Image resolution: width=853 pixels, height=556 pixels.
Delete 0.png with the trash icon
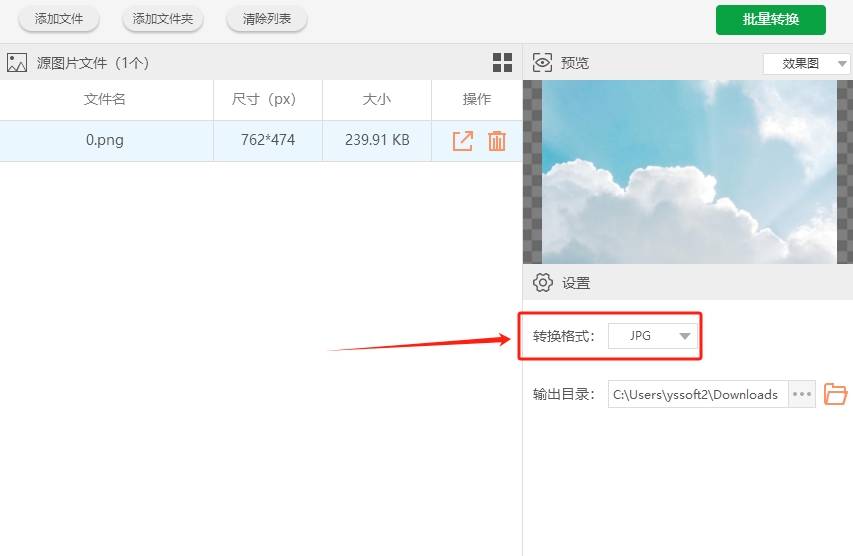coord(497,141)
